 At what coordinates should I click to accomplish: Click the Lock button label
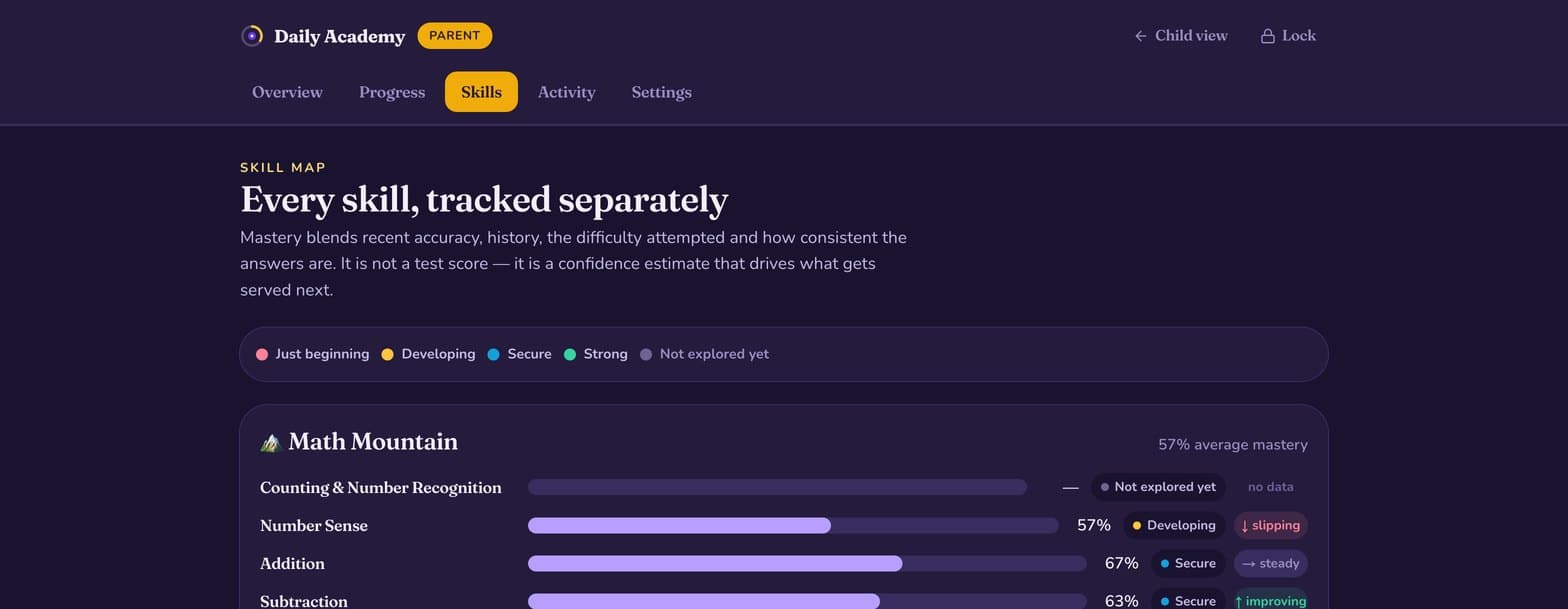[x=1299, y=36]
